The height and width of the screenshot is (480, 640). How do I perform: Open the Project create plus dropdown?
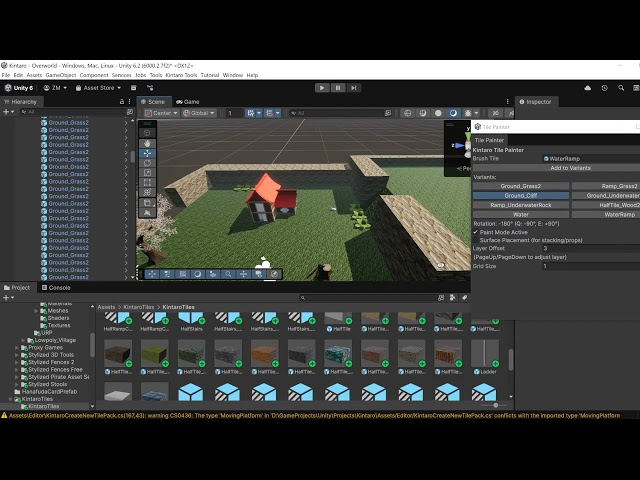click(8, 298)
